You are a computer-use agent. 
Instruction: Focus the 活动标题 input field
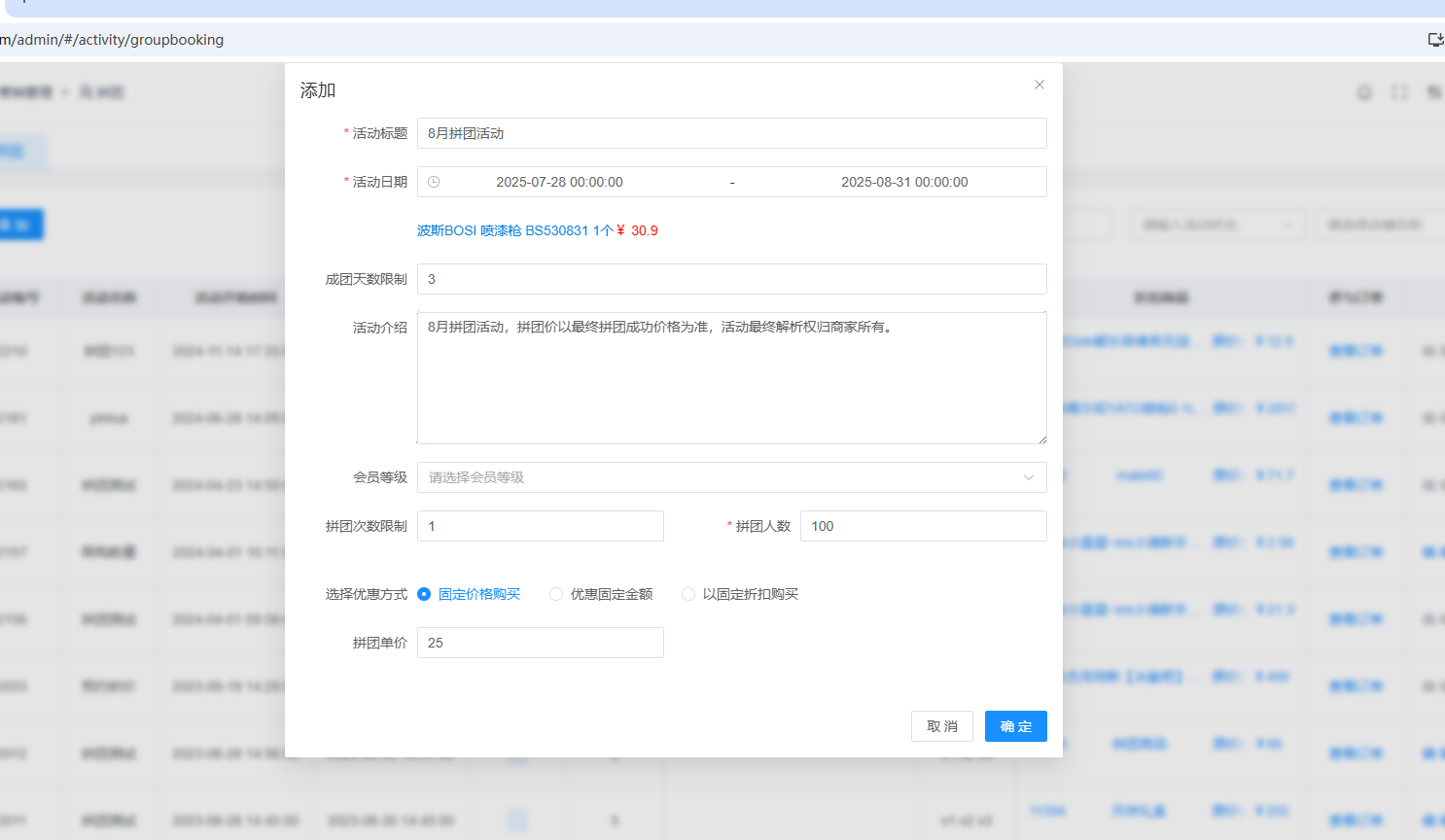tap(731, 133)
